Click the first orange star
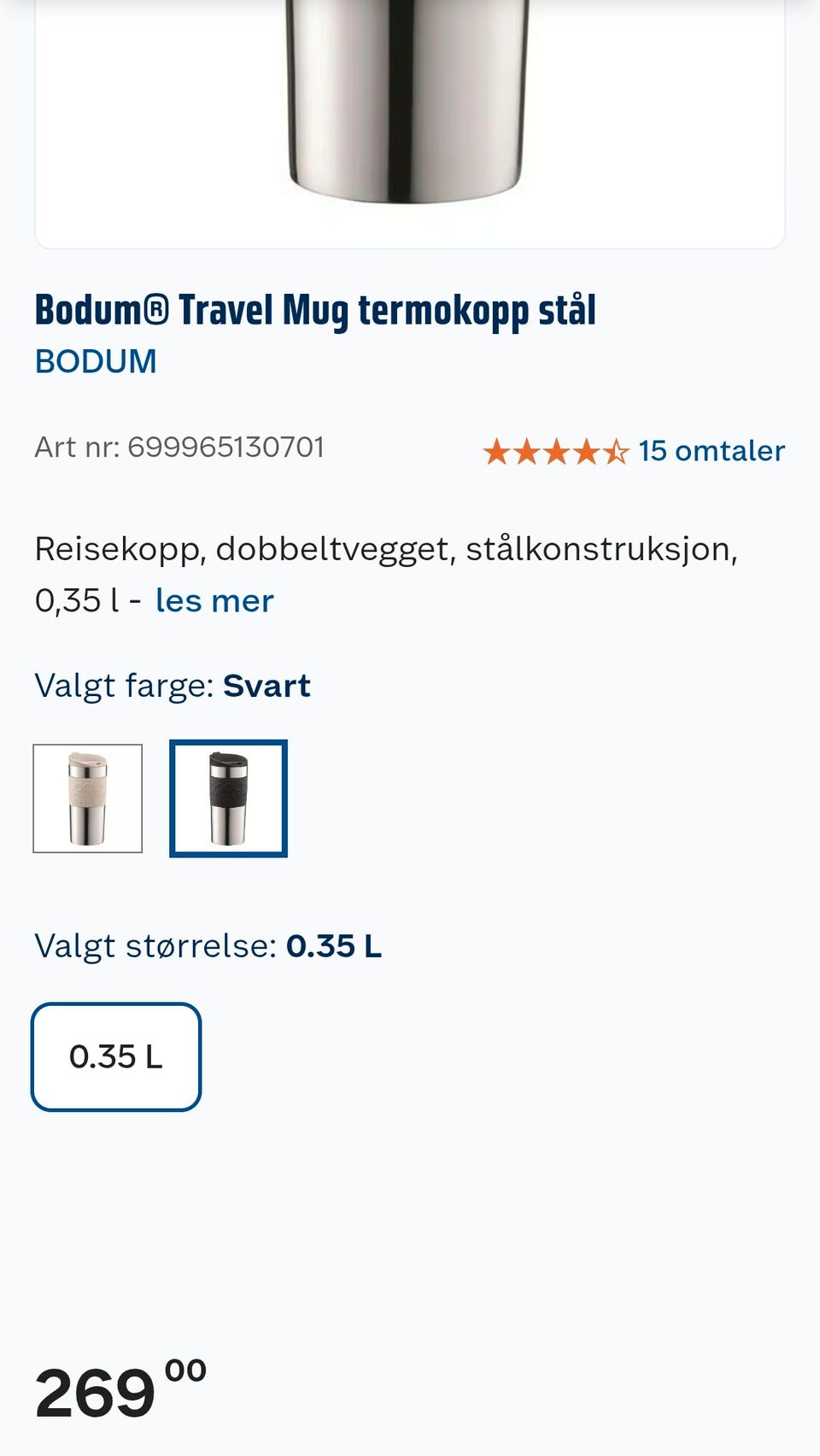The image size is (820, 1456). pos(497,448)
